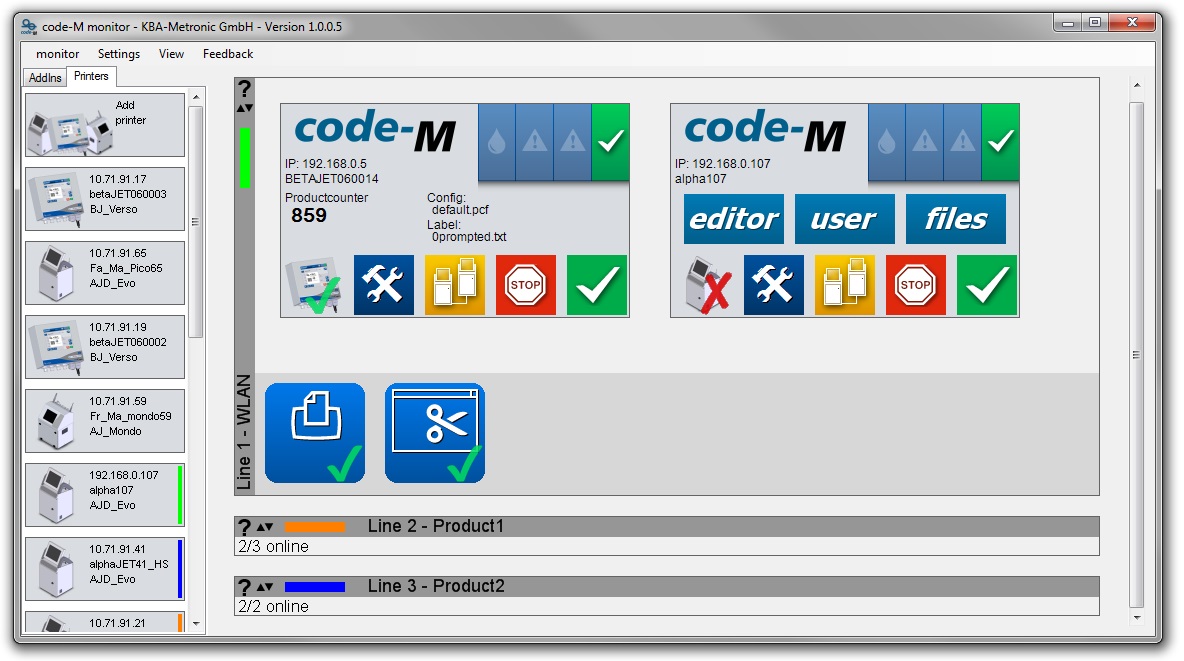Click the blue color bar of Line 3
Screen dimensions: 1184x661
click(315, 587)
